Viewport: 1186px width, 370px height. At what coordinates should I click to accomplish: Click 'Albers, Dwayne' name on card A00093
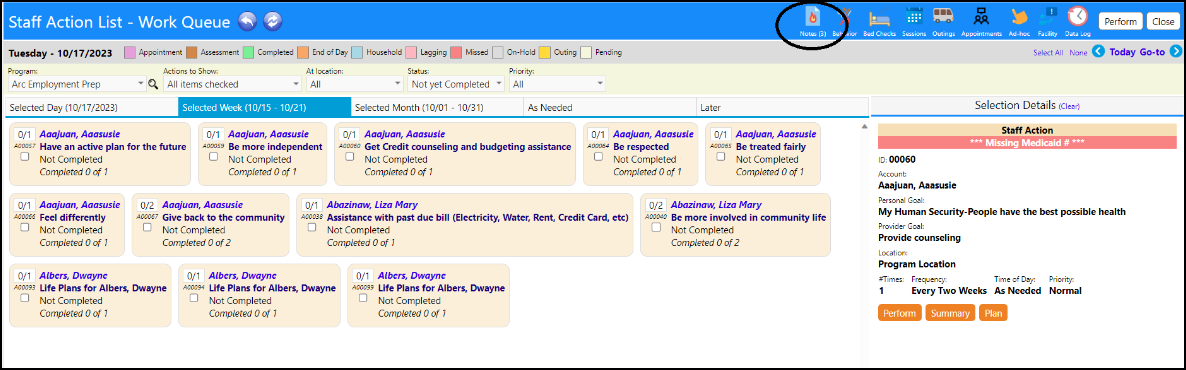[x=72, y=275]
